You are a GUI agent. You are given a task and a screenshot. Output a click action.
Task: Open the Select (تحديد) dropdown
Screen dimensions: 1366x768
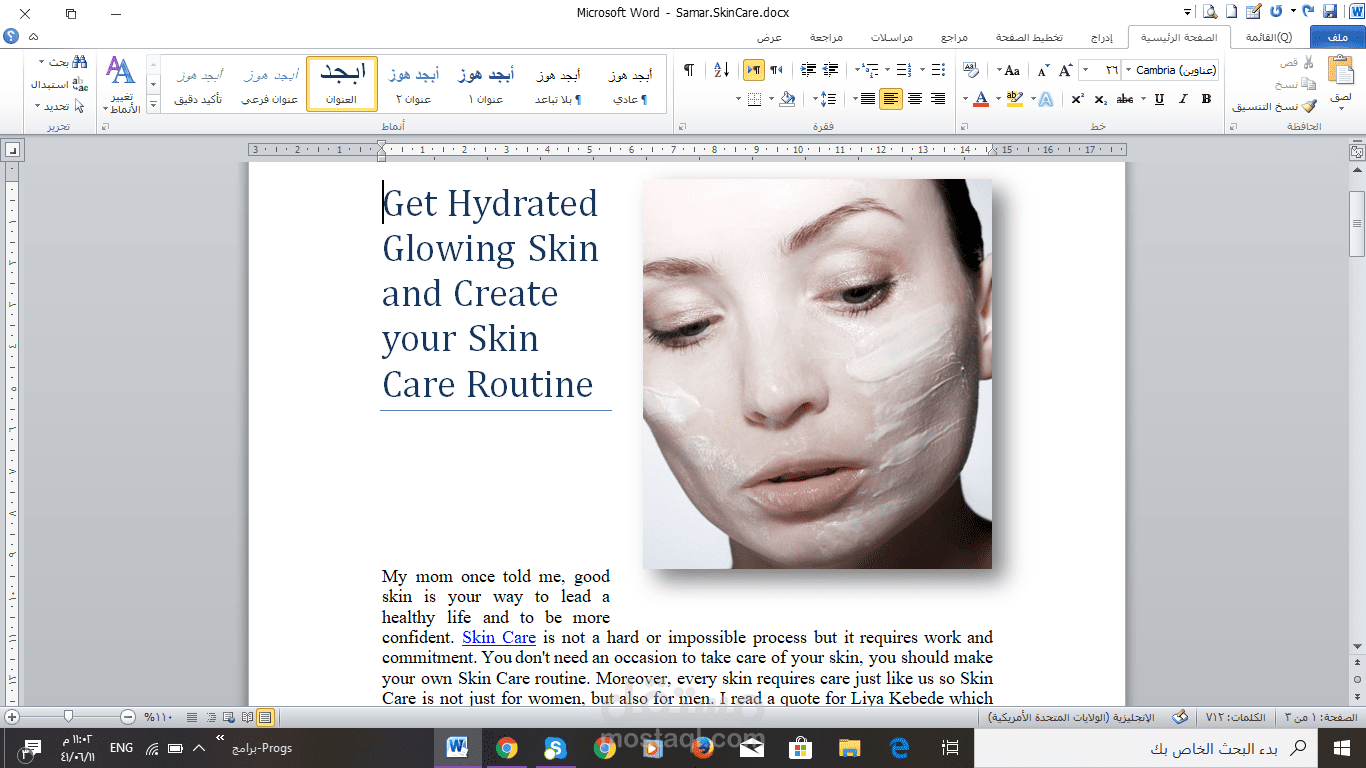tap(60, 106)
